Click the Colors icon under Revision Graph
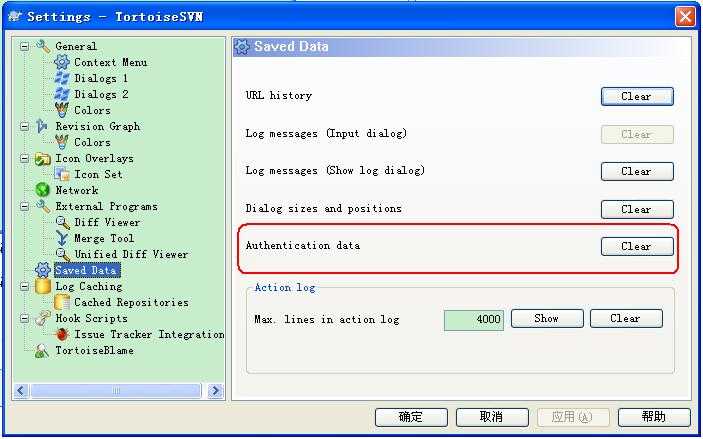Image resolution: width=703 pixels, height=439 pixels. [x=62, y=142]
